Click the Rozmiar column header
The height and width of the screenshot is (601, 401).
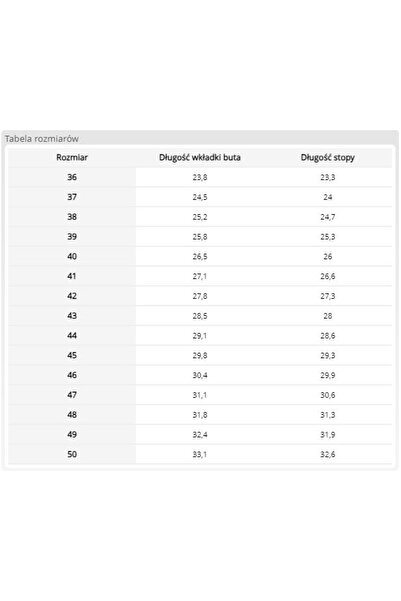[x=72, y=158]
